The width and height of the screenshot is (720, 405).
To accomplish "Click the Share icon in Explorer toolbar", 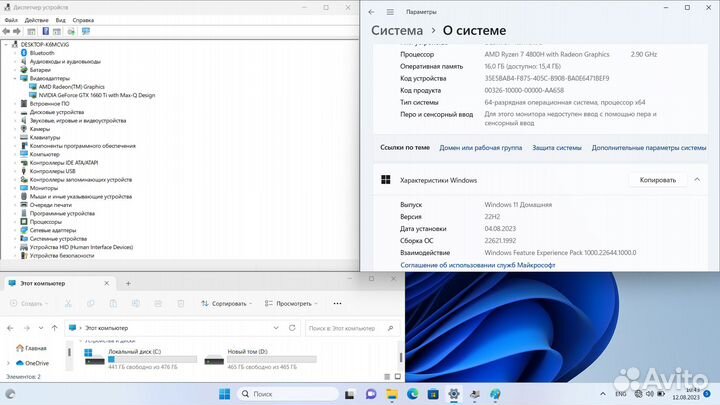I will [158, 304].
